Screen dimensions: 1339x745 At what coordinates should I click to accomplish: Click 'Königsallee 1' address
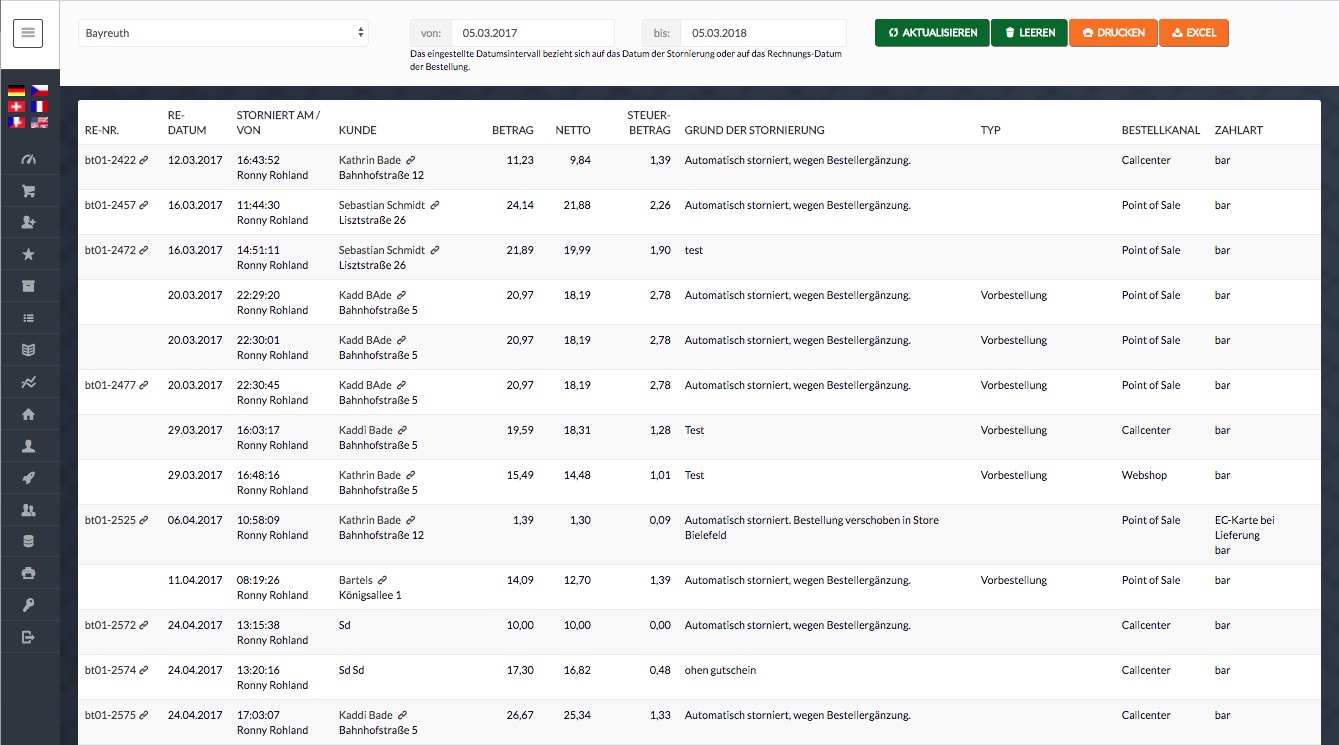coord(370,595)
